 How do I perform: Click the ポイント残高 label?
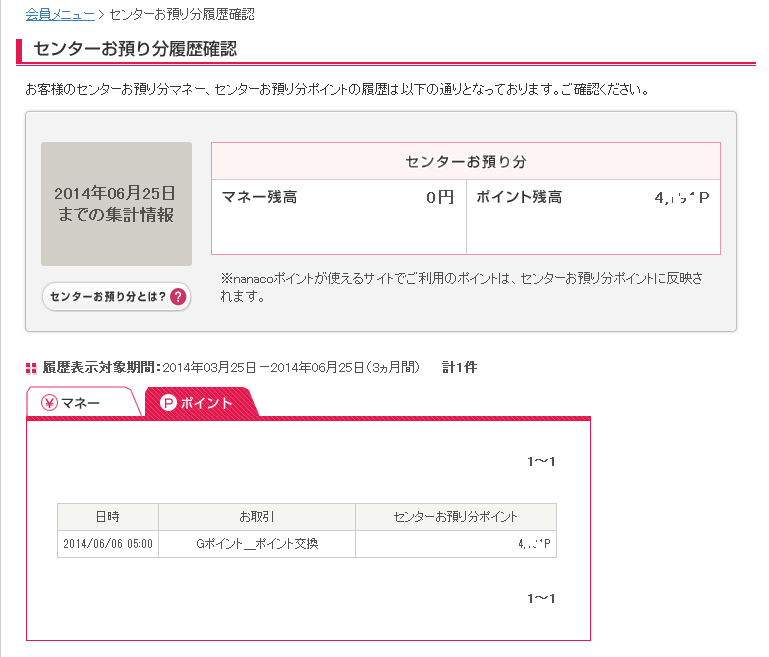(x=519, y=198)
